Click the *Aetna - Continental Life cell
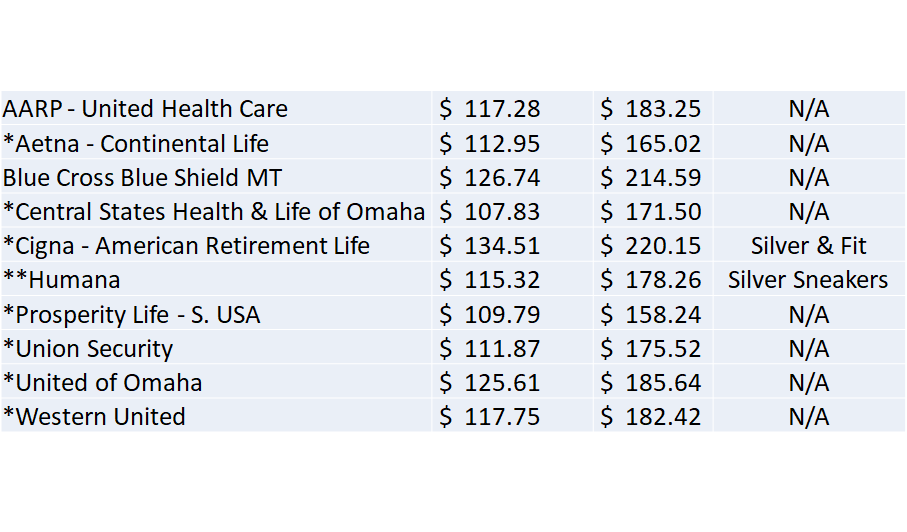This screenshot has height=532, width=907. pyautogui.click(x=216, y=143)
